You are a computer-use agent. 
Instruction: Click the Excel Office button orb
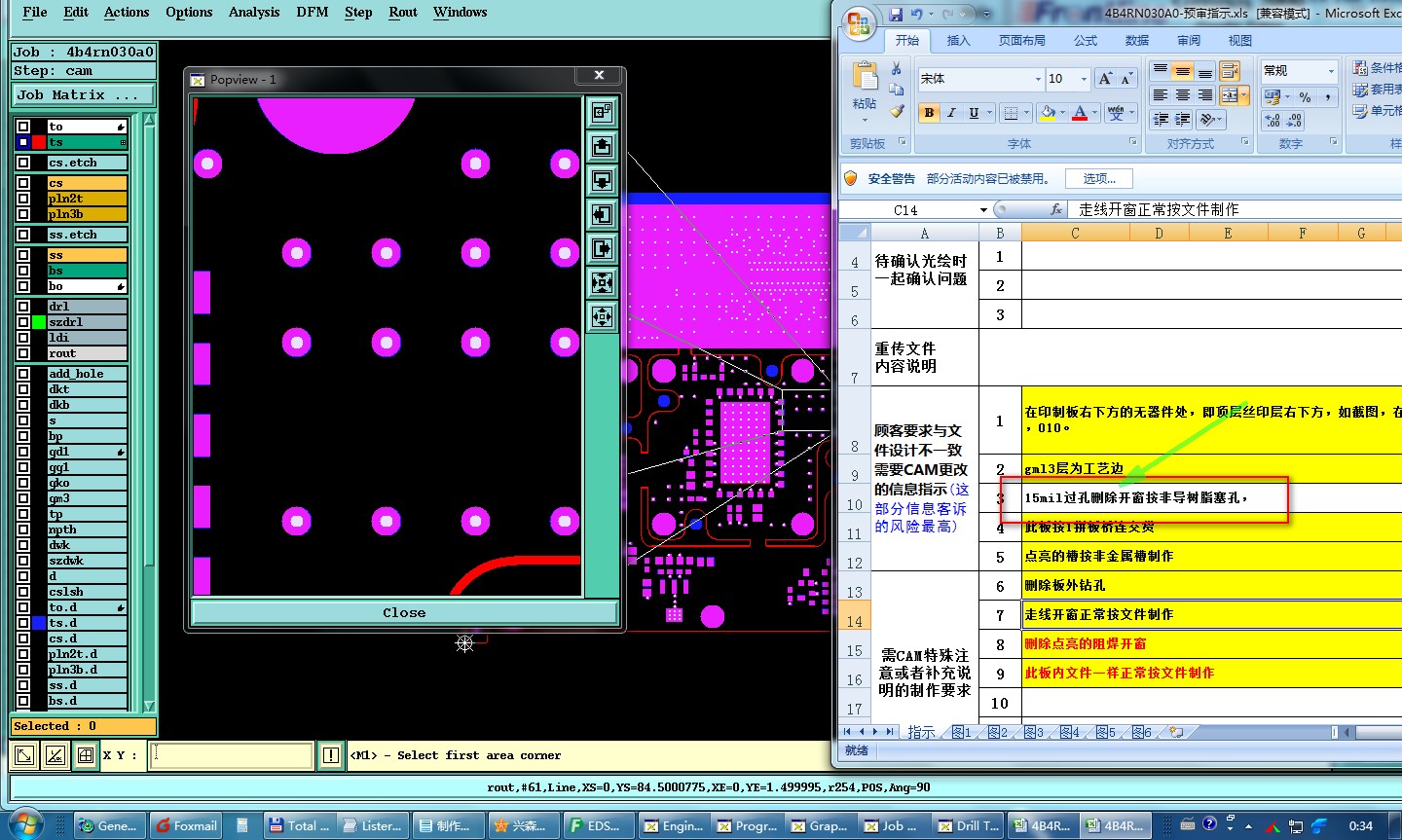click(x=859, y=24)
